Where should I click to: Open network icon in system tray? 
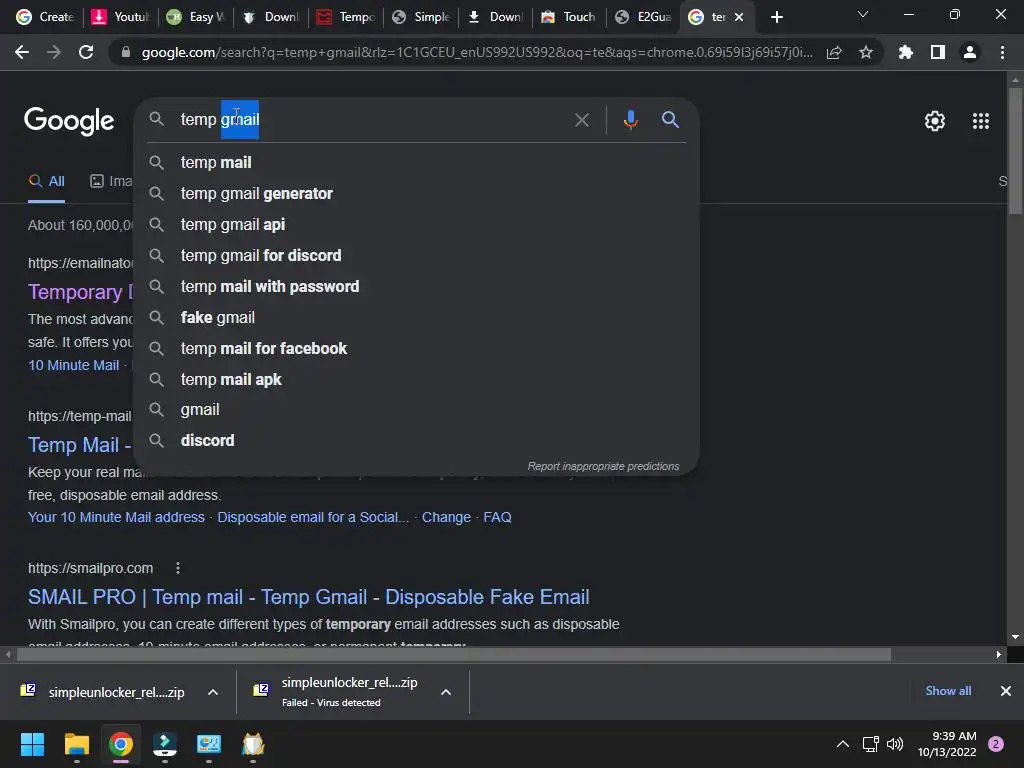point(871,744)
